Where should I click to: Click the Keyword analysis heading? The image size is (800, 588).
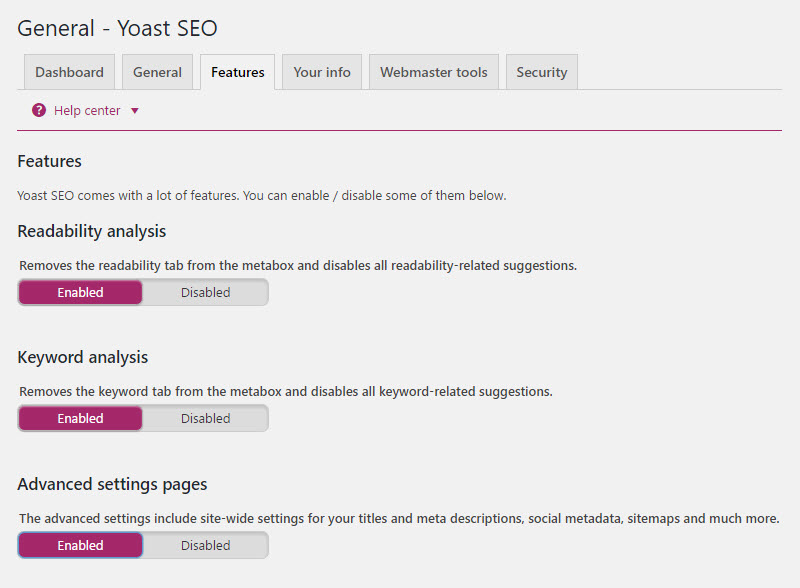click(83, 357)
